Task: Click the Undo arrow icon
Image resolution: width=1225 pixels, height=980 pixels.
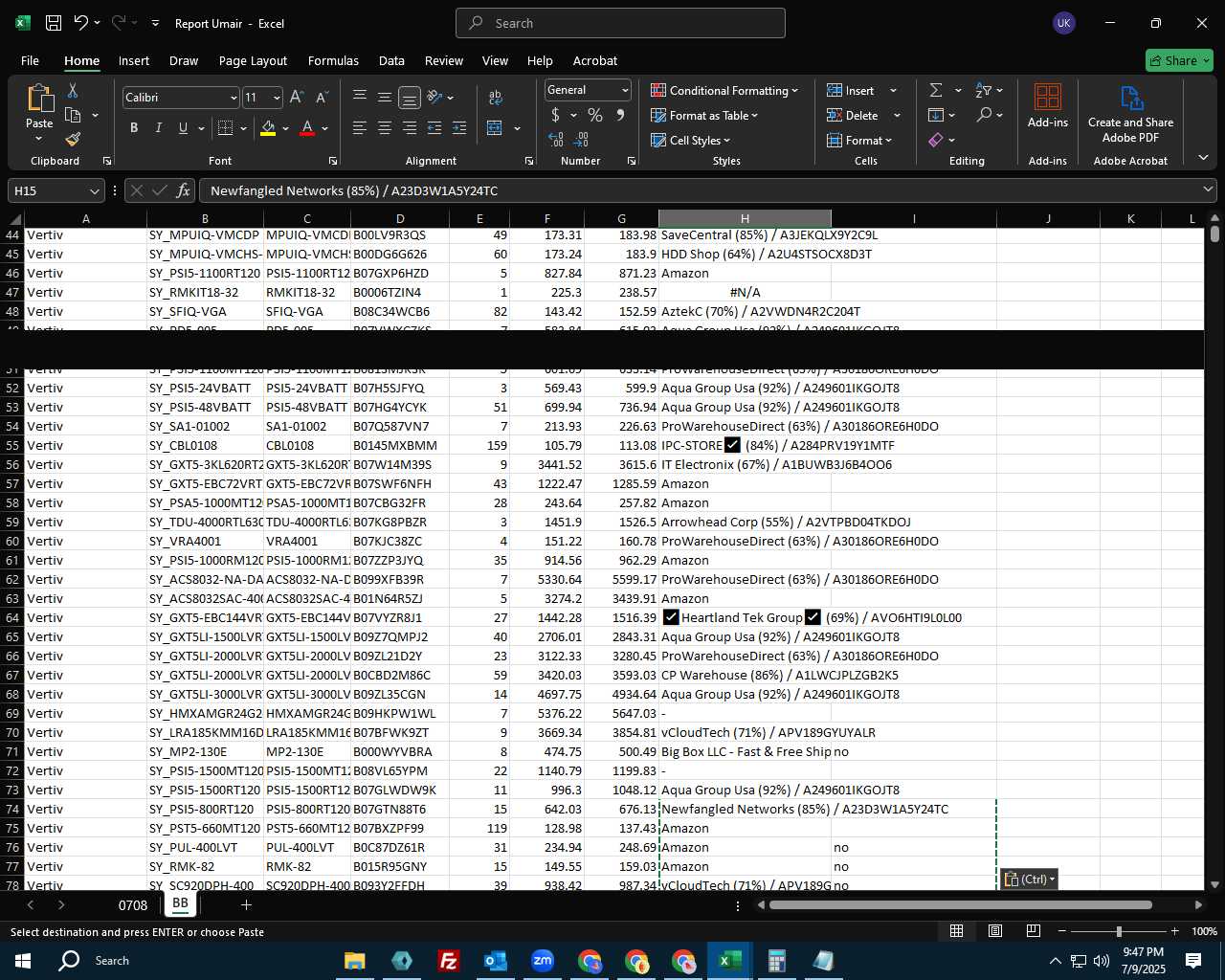Action: coord(81,23)
